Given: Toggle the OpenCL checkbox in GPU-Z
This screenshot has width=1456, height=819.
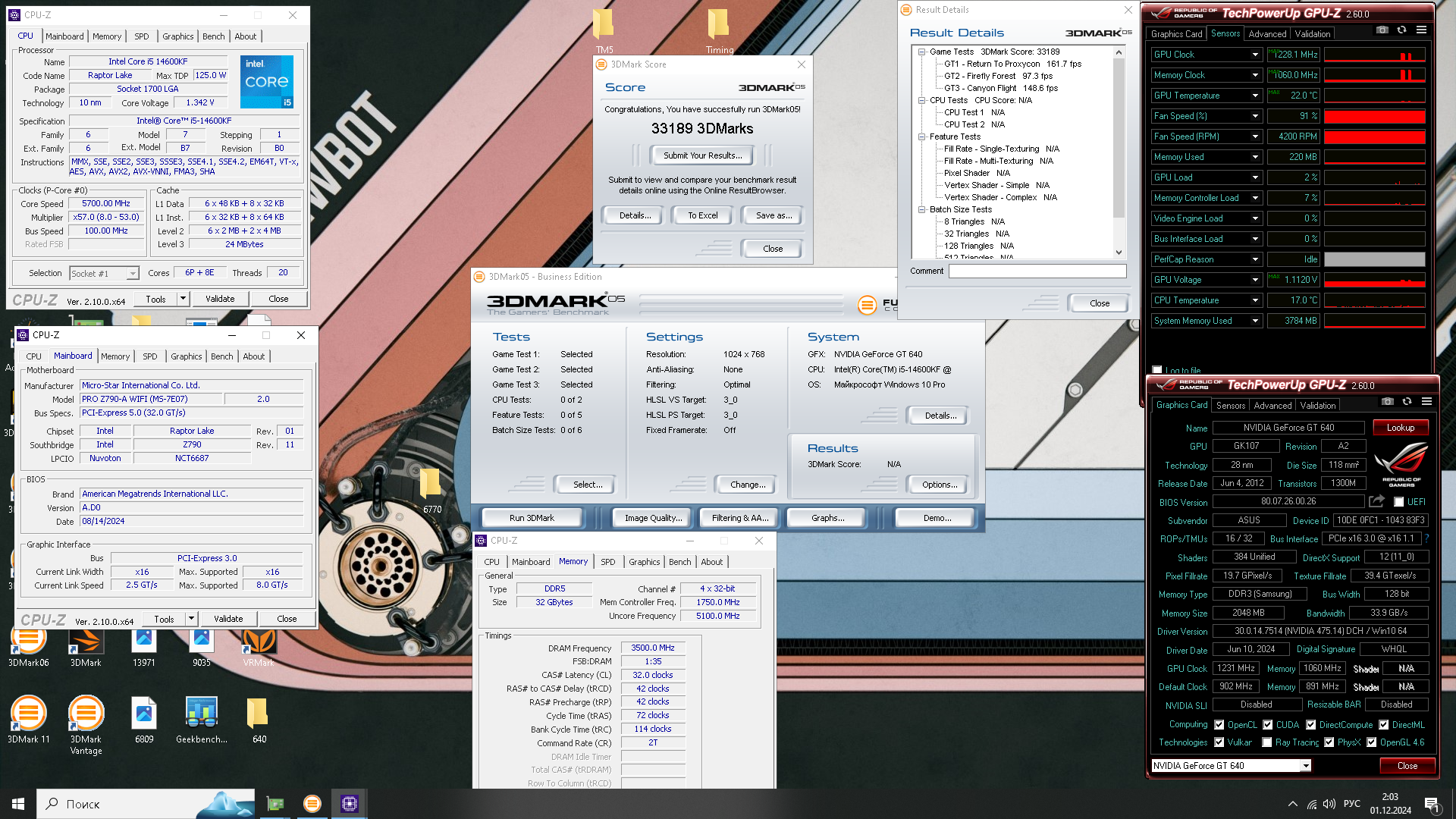Looking at the screenshot, I should click(1219, 725).
